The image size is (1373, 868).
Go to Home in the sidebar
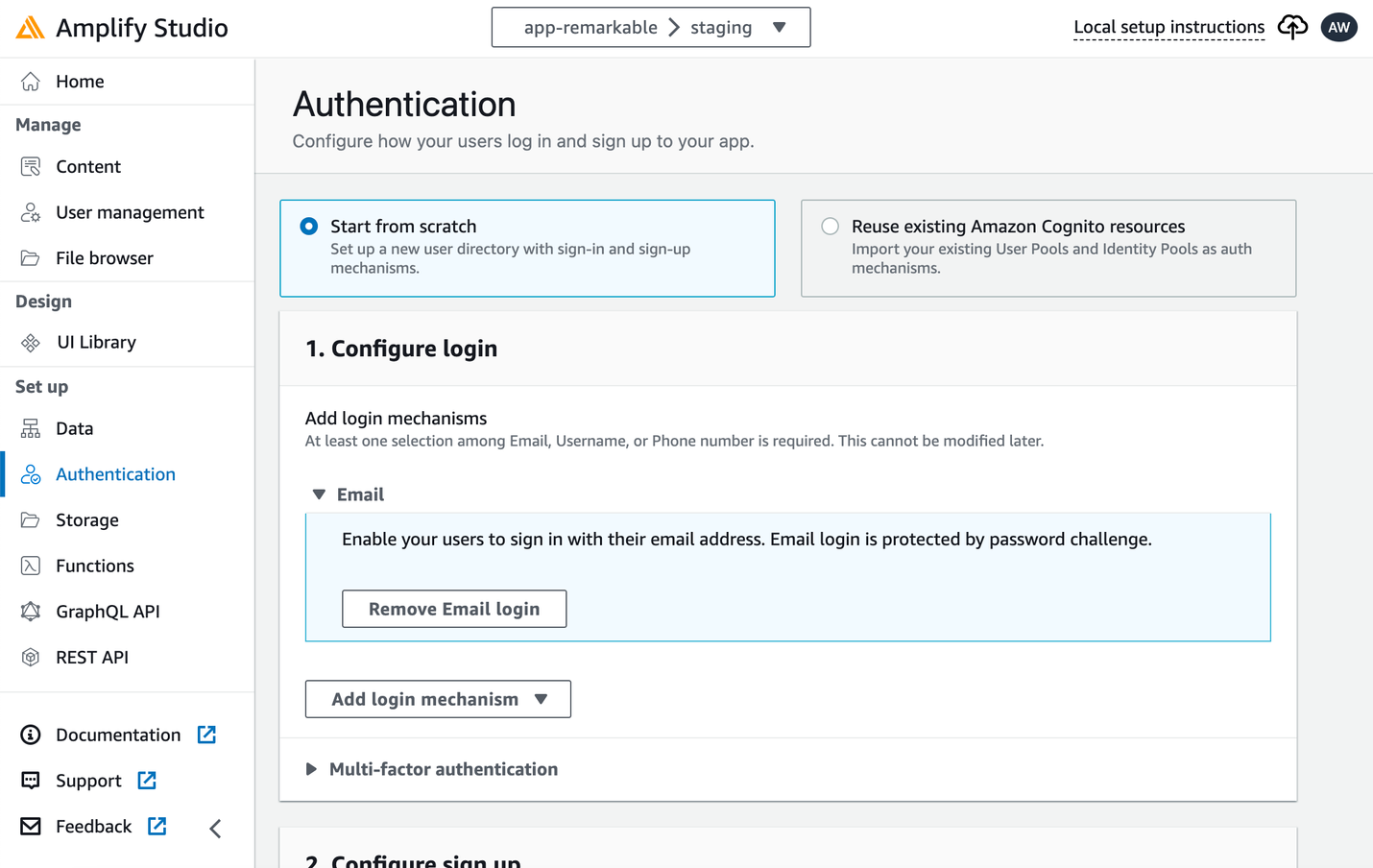80,82
